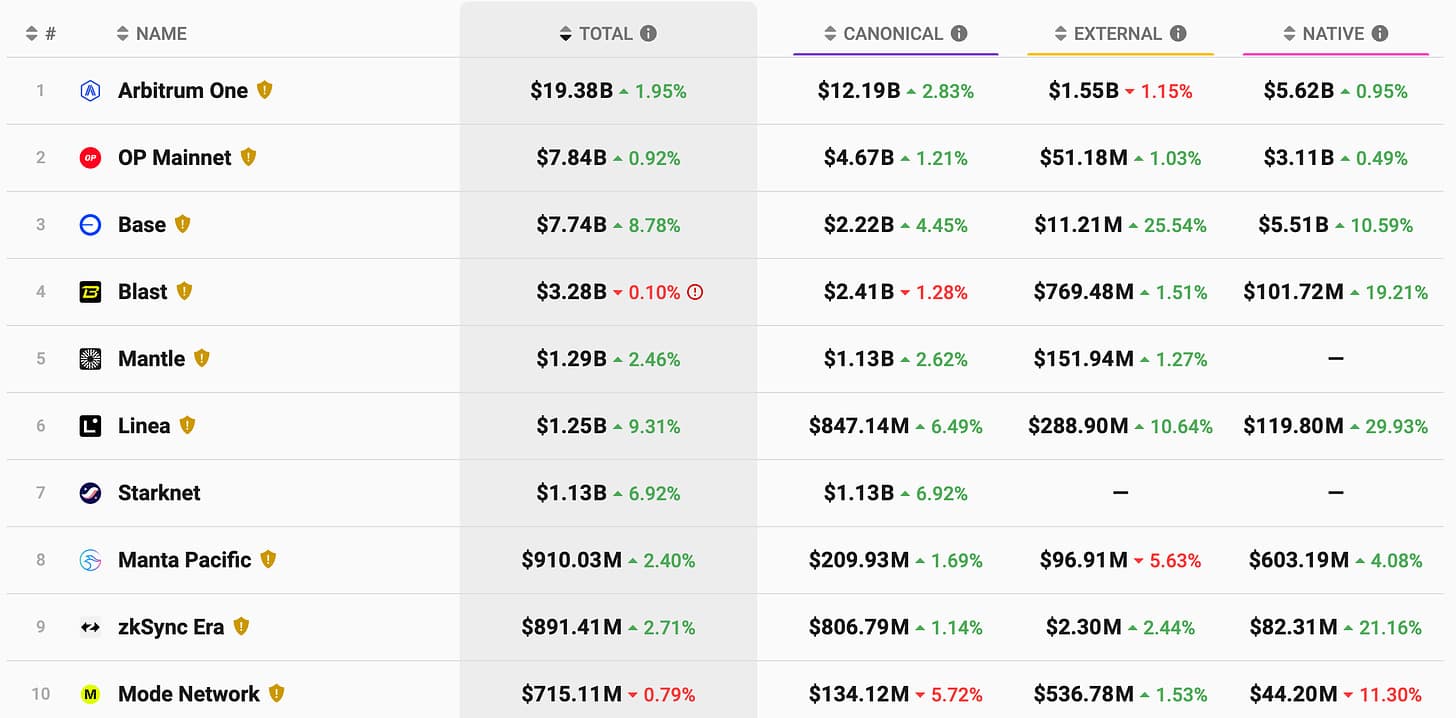This screenshot has width=1456, height=718.
Task: Click the OP Mainnet red logo icon
Action: point(90,158)
